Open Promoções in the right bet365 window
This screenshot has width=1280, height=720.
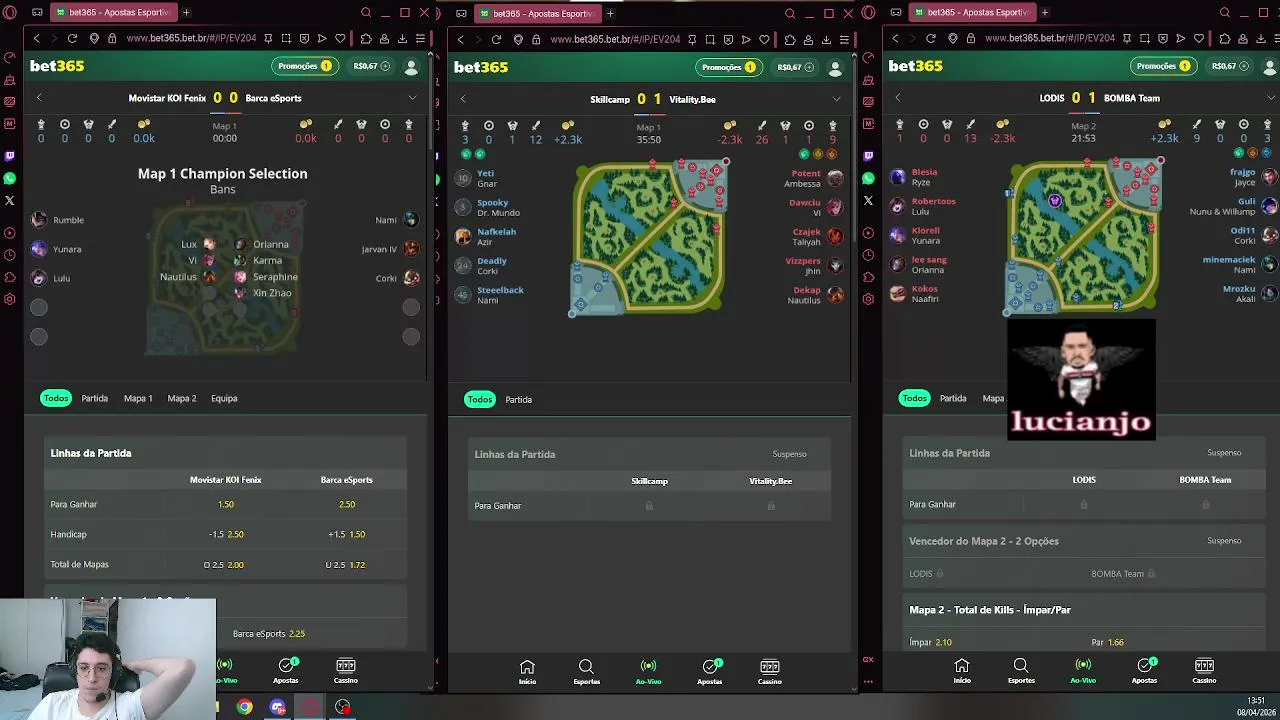point(1163,66)
